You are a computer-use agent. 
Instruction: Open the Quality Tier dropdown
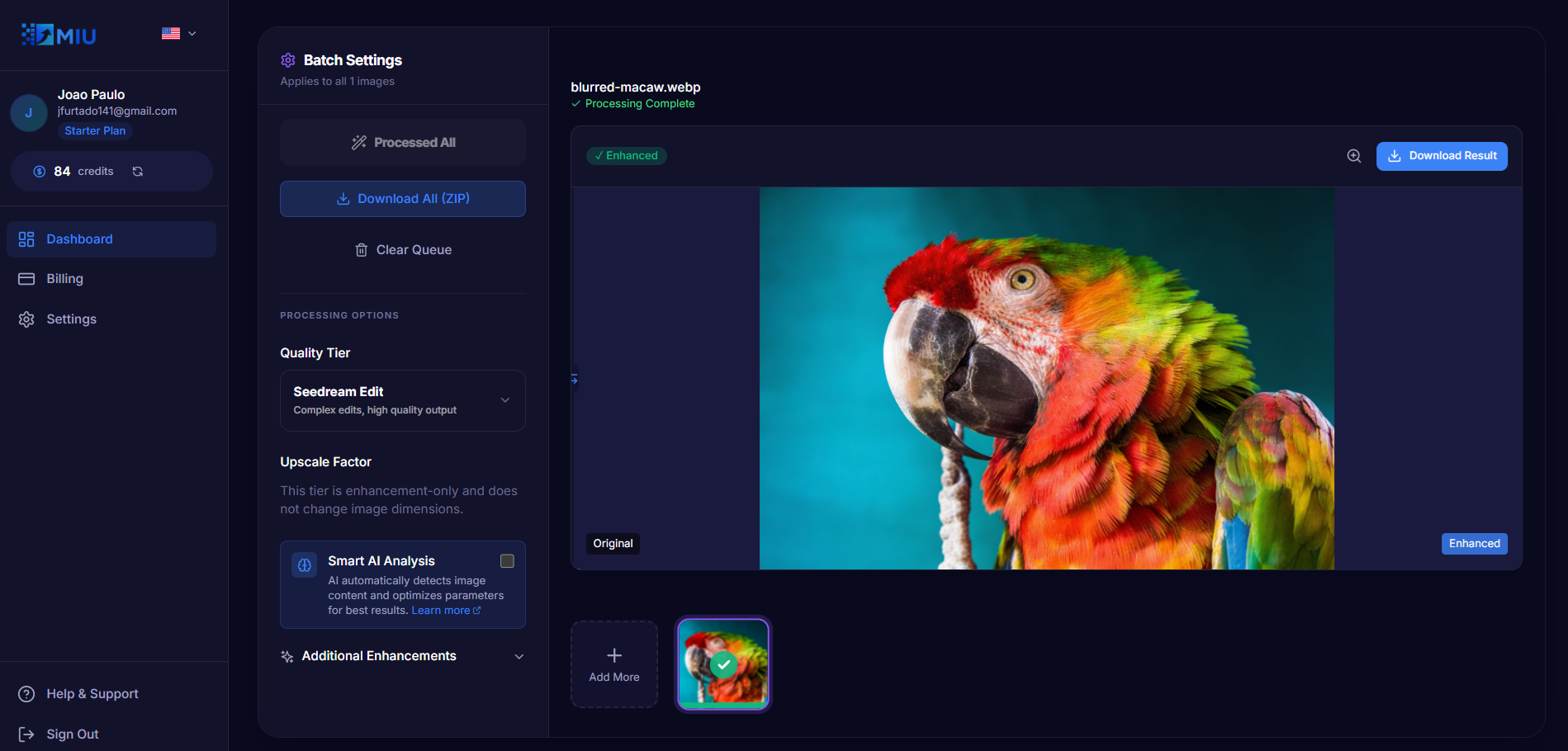402,400
